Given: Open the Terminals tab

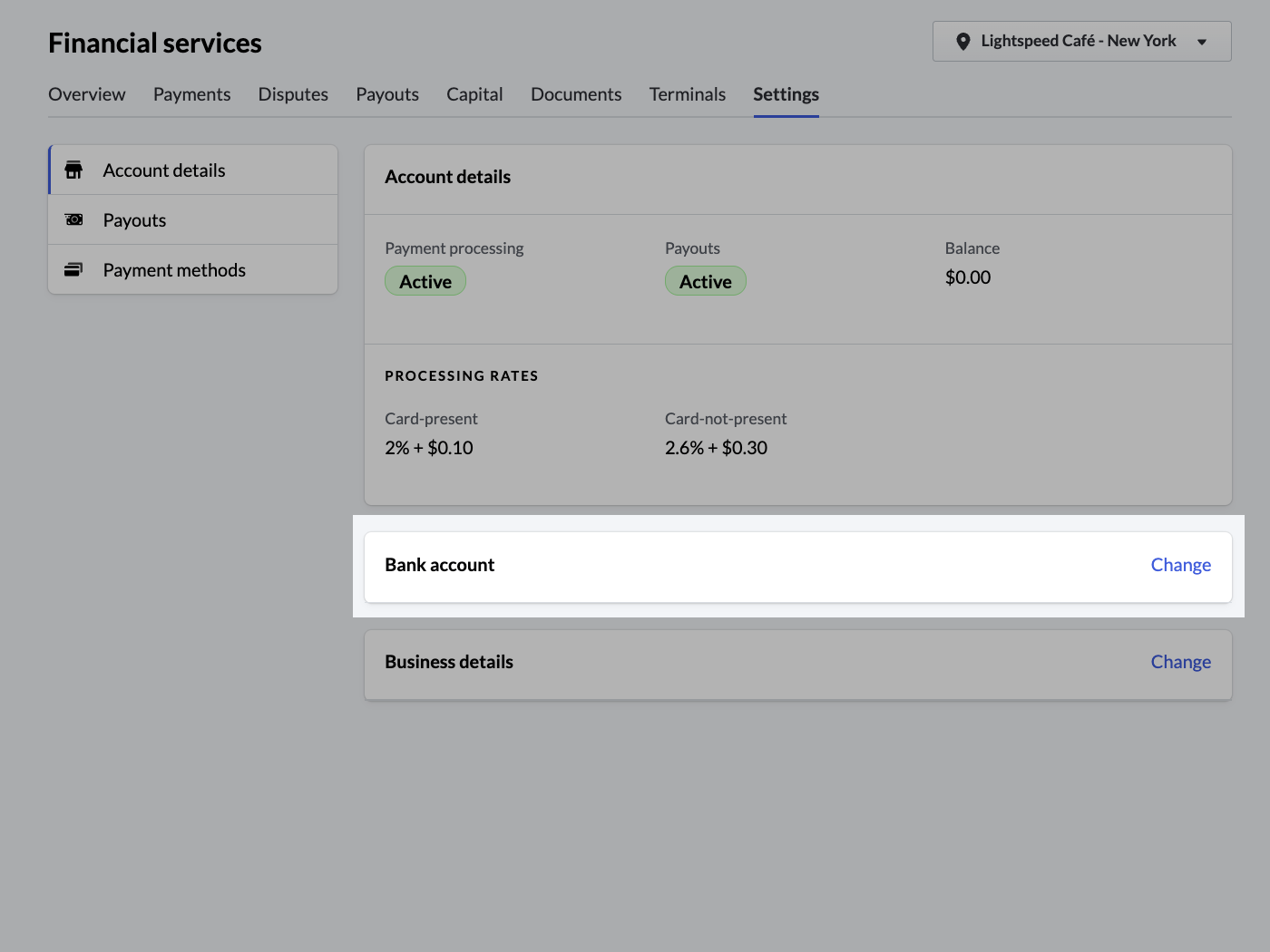Looking at the screenshot, I should (687, 94).
